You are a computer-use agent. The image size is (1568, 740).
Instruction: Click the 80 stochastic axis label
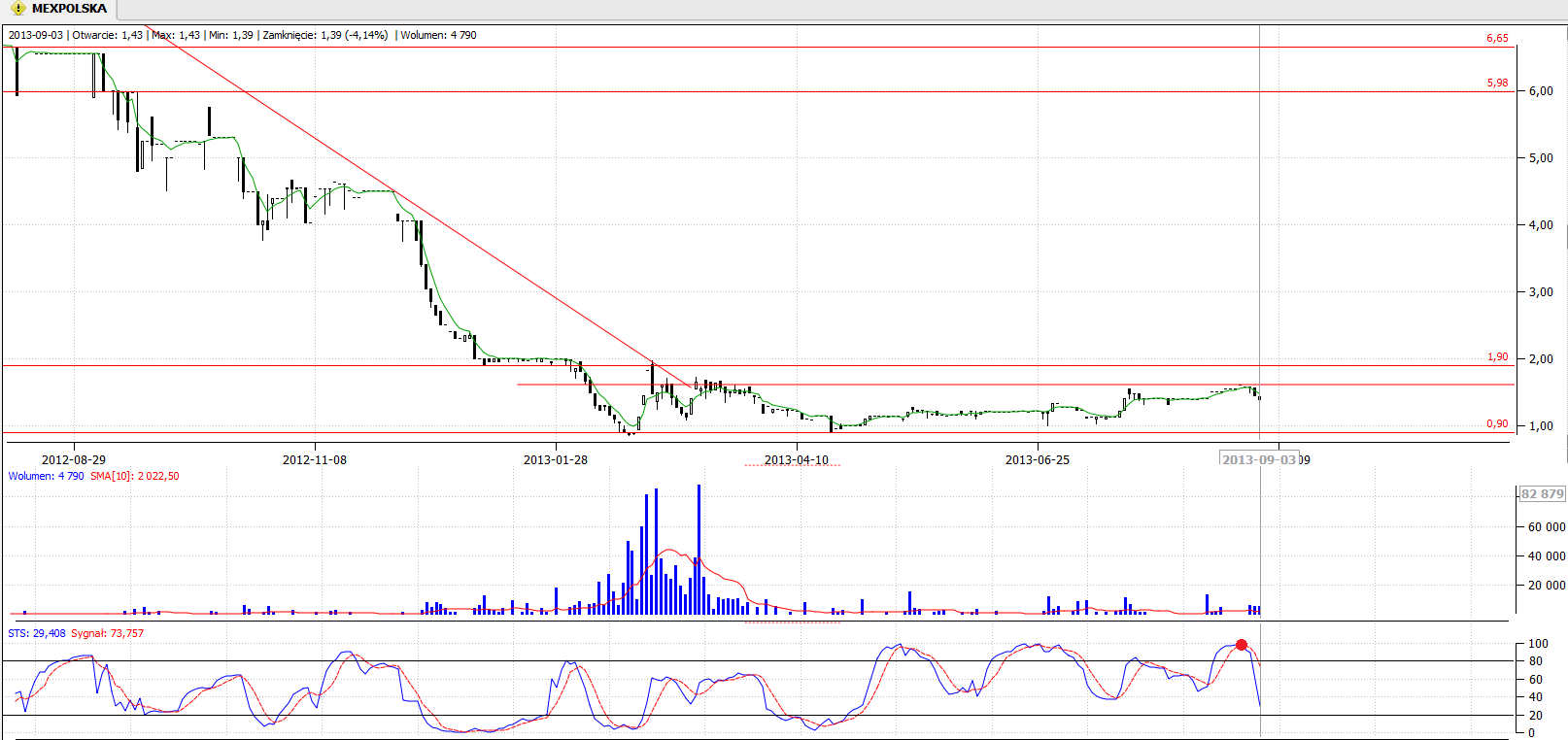point(1535,661)
